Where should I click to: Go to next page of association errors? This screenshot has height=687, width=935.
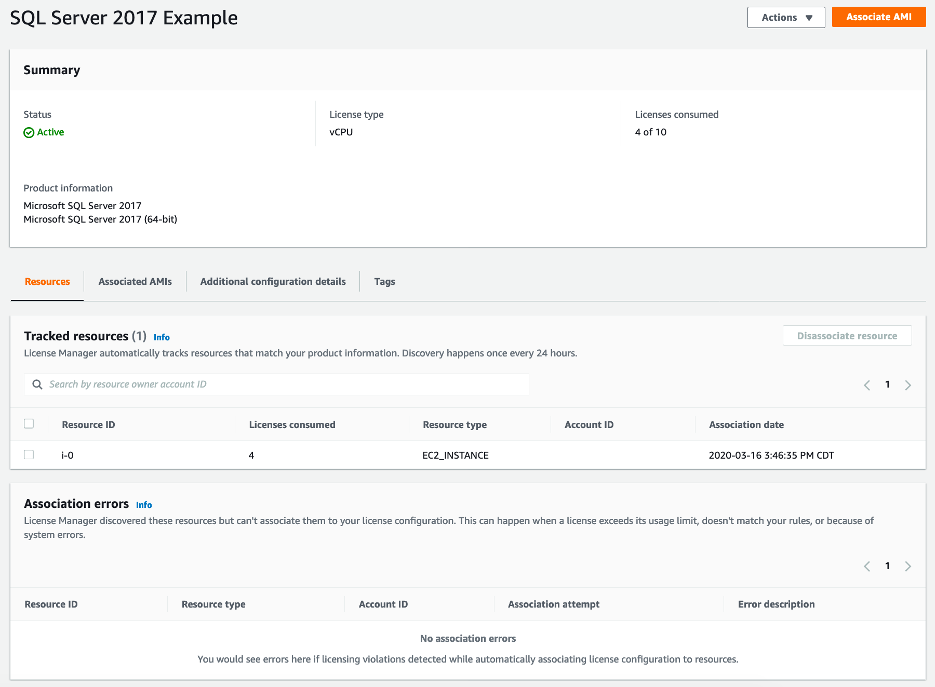coord(908,566)
